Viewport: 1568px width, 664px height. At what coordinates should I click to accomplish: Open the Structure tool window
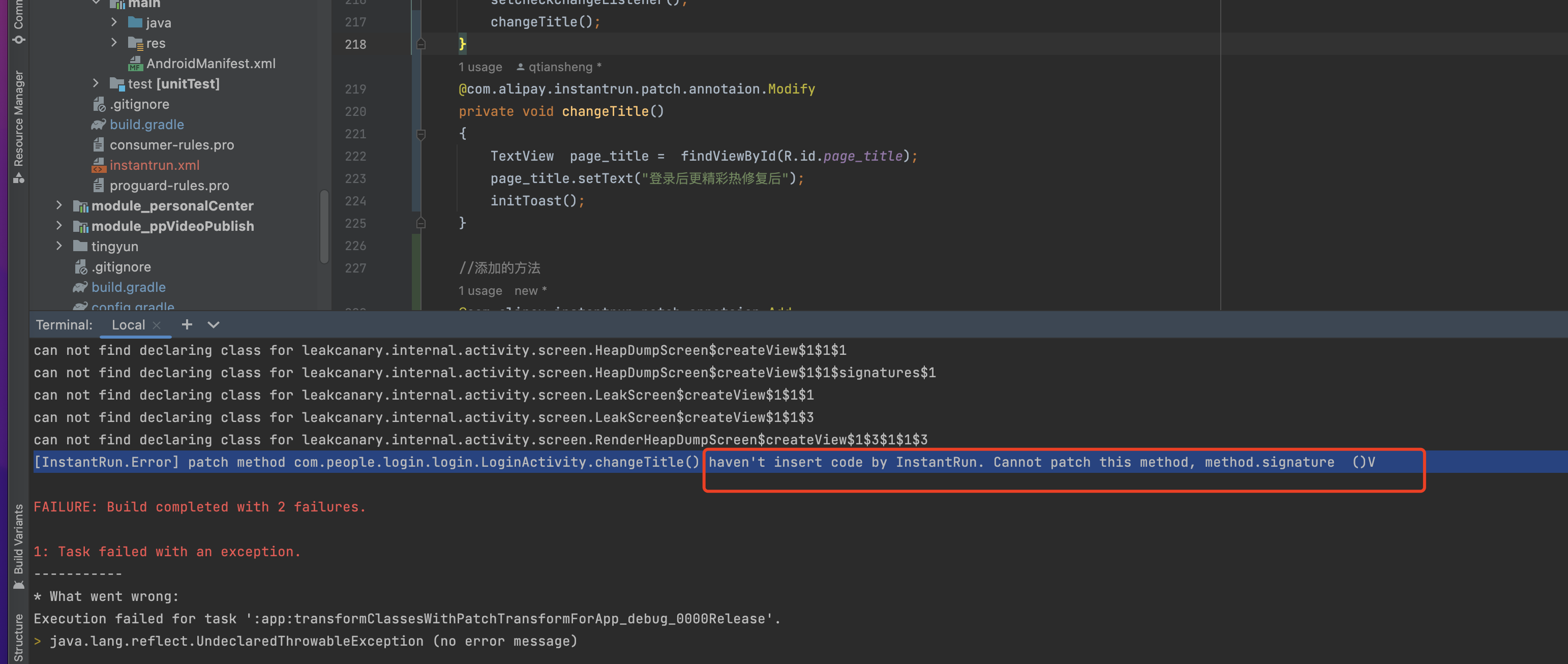coord(18,637)
